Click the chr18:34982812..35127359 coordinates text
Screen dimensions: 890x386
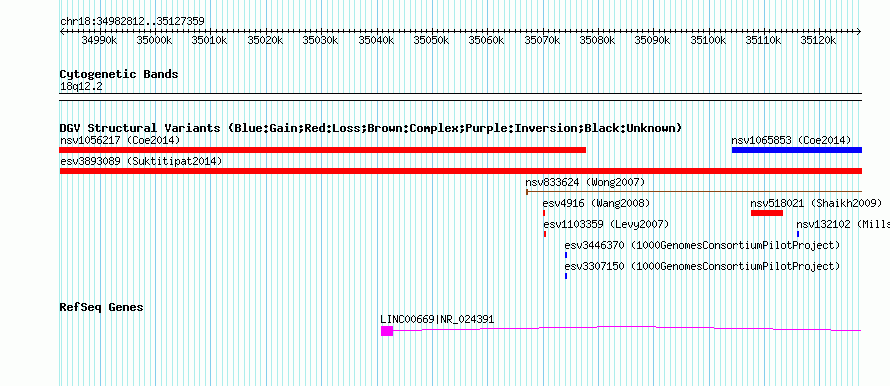click(x=132, y=22)
